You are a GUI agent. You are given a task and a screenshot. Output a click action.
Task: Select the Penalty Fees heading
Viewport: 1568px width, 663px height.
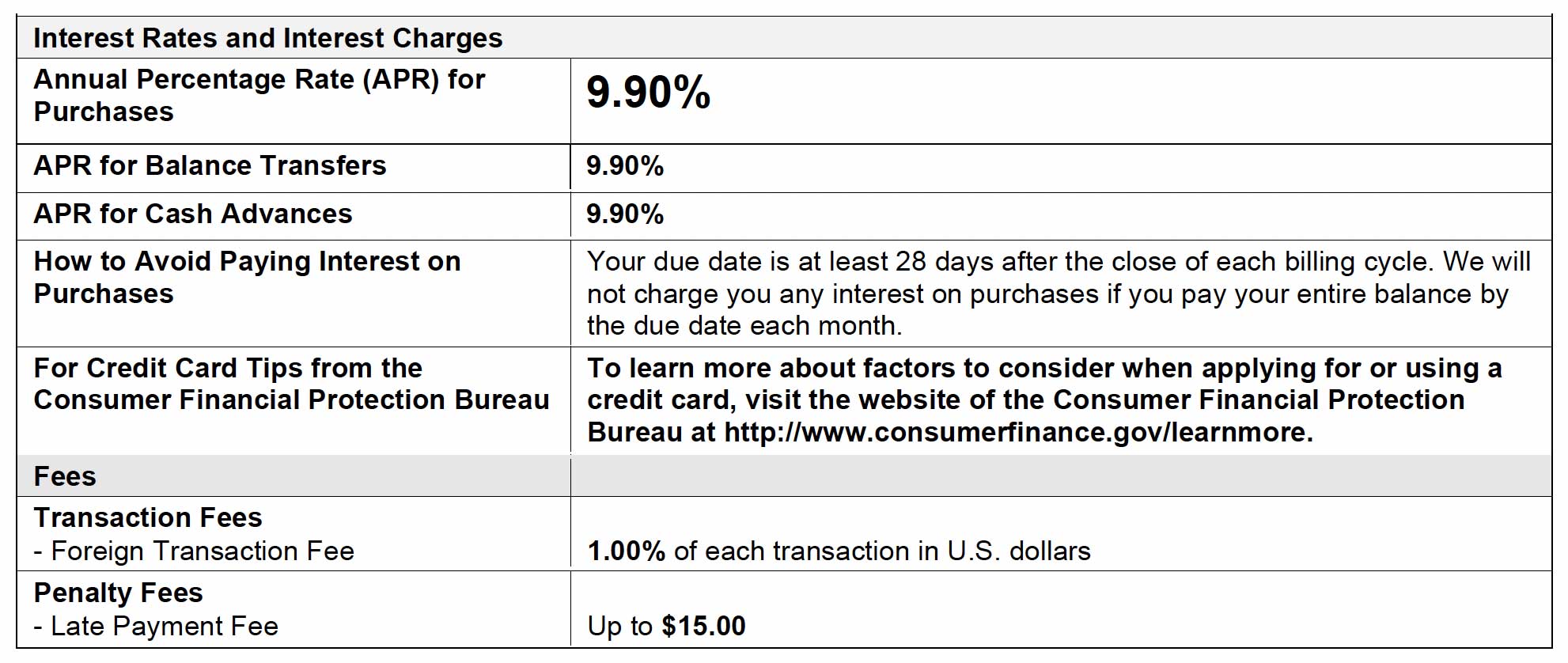tap(118, 593)
